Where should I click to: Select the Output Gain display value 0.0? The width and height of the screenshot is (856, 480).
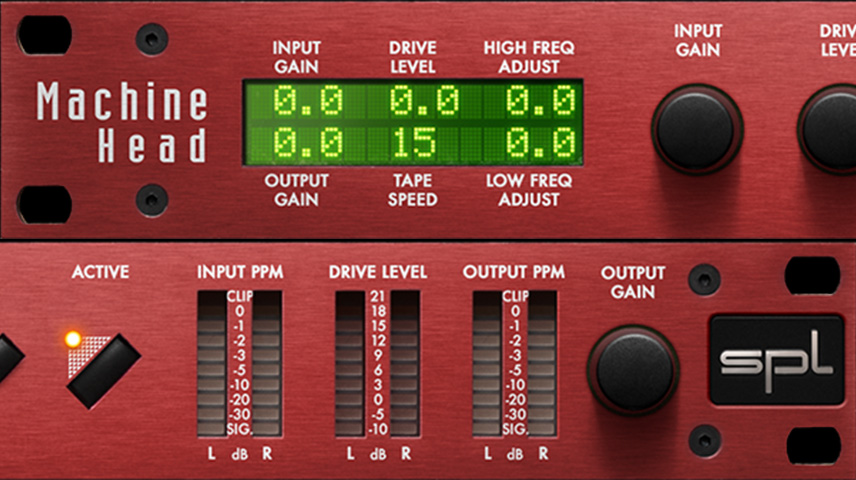click(308, 143)
